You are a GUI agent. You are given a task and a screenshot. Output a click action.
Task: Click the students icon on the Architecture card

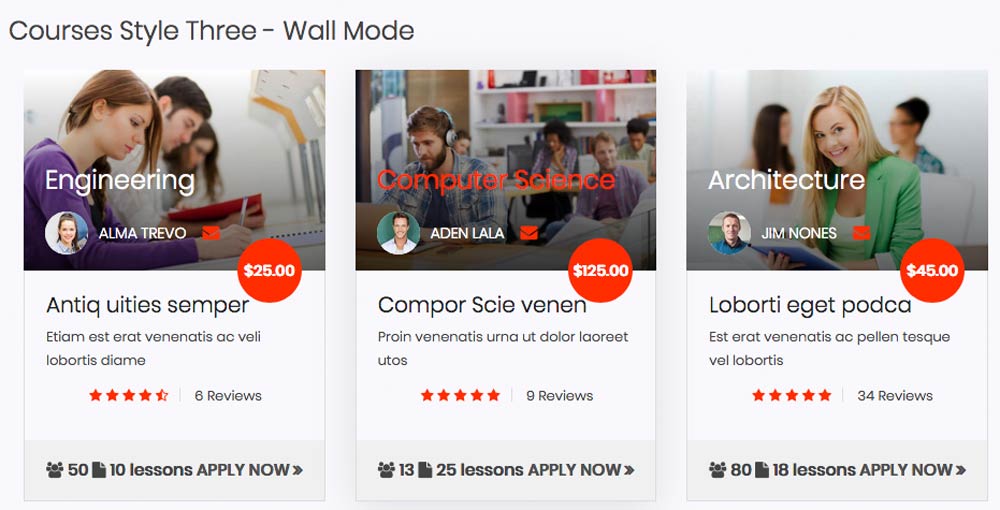click(717, 469)
